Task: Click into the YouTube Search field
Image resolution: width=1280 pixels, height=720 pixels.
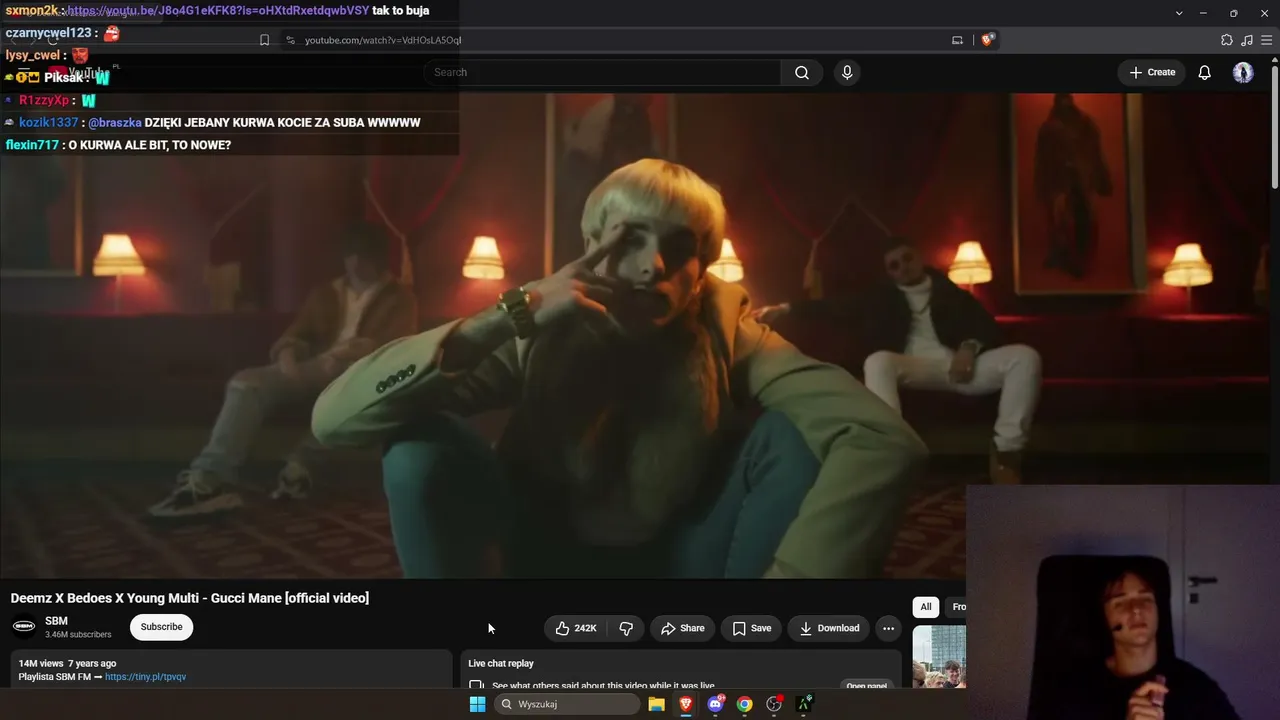Action: tap(603, 72)
